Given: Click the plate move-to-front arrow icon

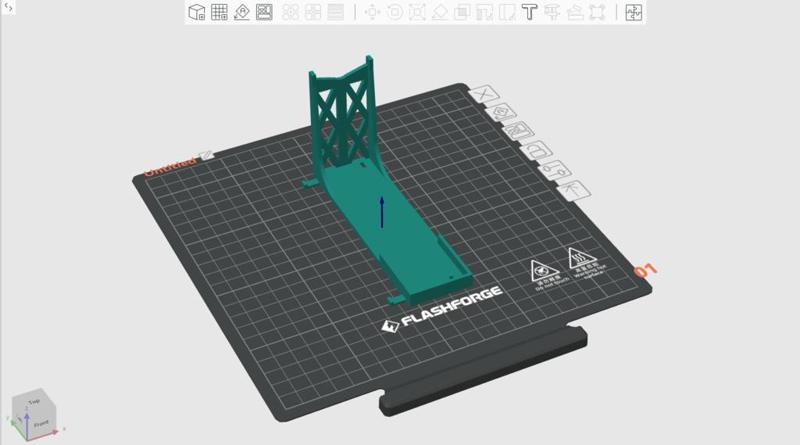Looking at the screenshot, I should coord(574,190).
